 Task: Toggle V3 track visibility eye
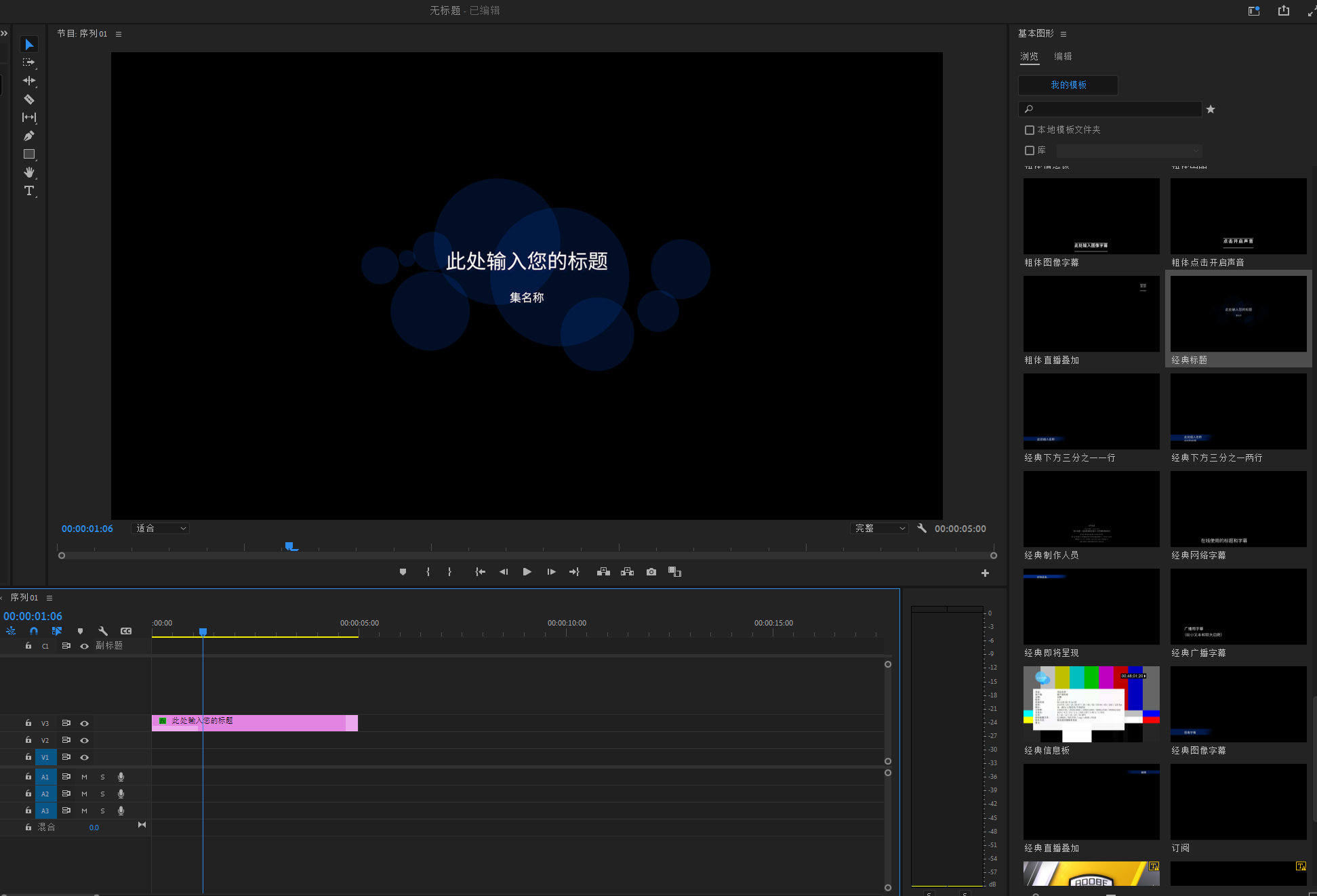click(x=85, y=724)
